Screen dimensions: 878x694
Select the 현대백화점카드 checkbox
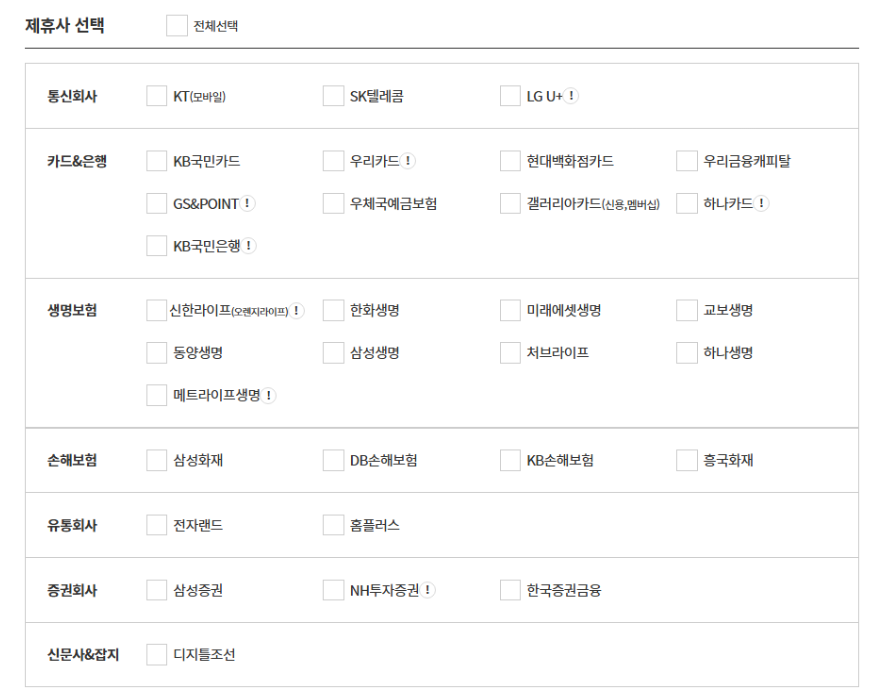(510, 161)
